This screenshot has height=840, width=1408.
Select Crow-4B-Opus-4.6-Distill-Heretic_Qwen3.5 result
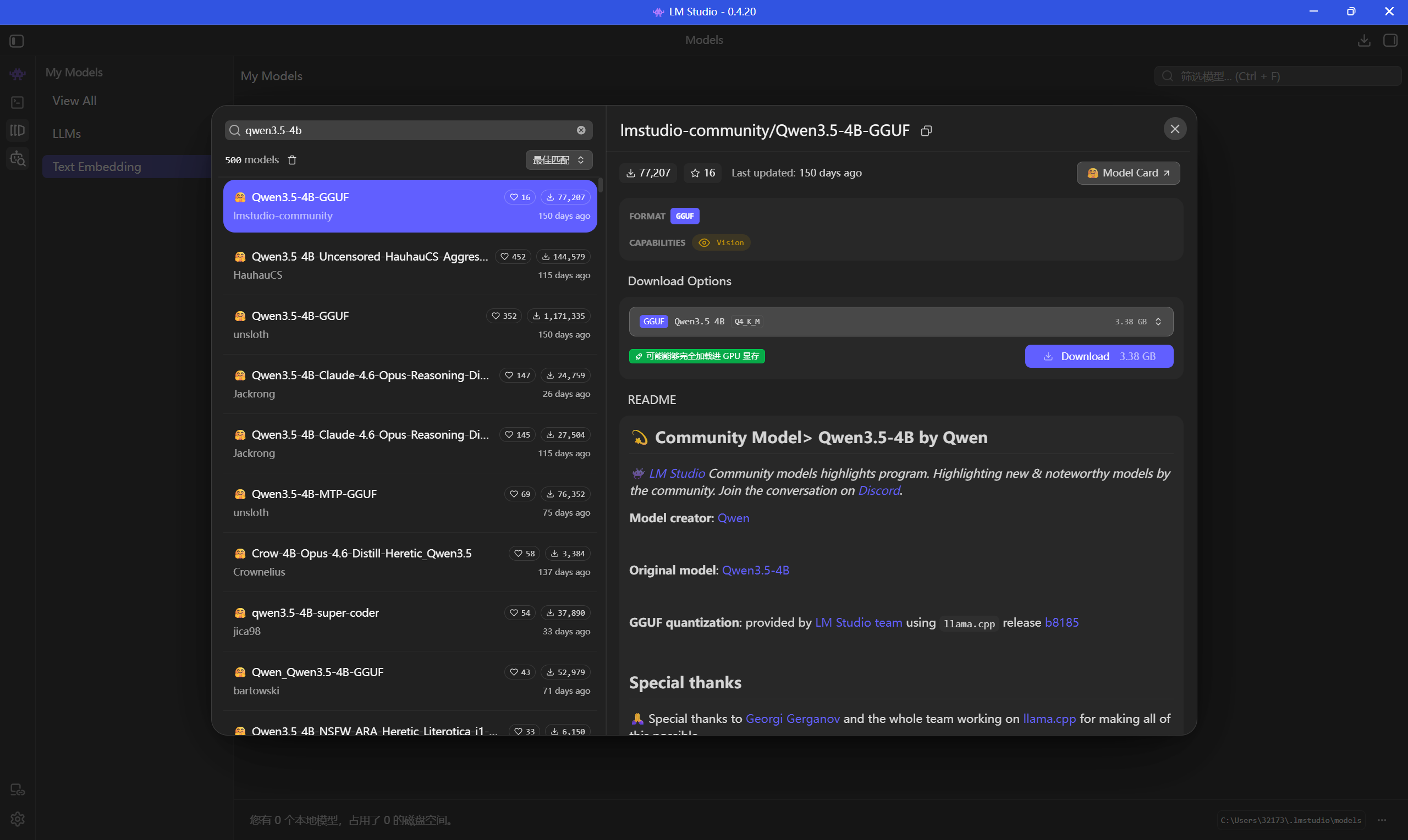[x=410, y=562]
